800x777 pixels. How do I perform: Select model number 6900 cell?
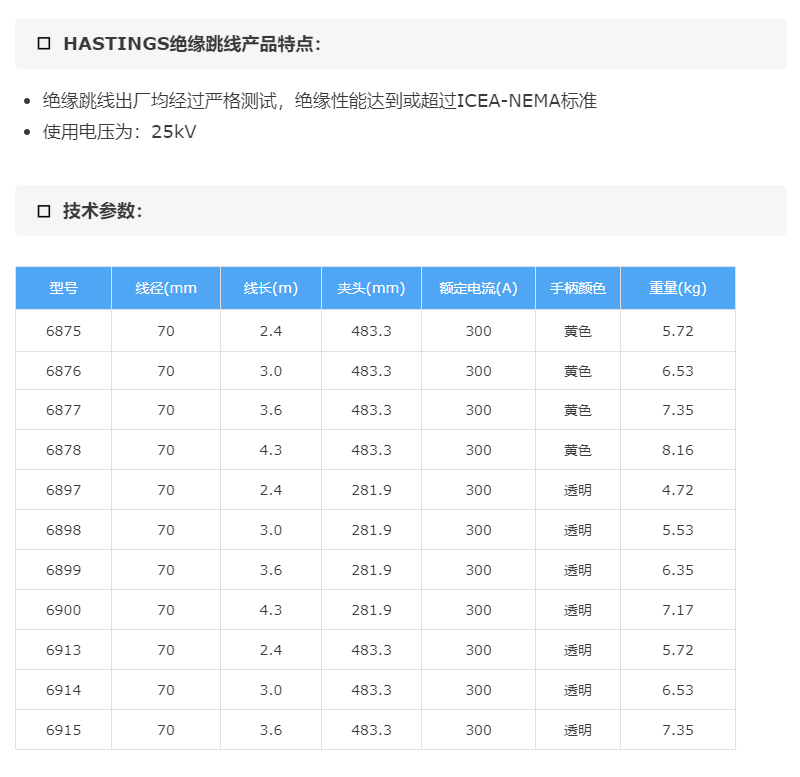click(63, 610)
